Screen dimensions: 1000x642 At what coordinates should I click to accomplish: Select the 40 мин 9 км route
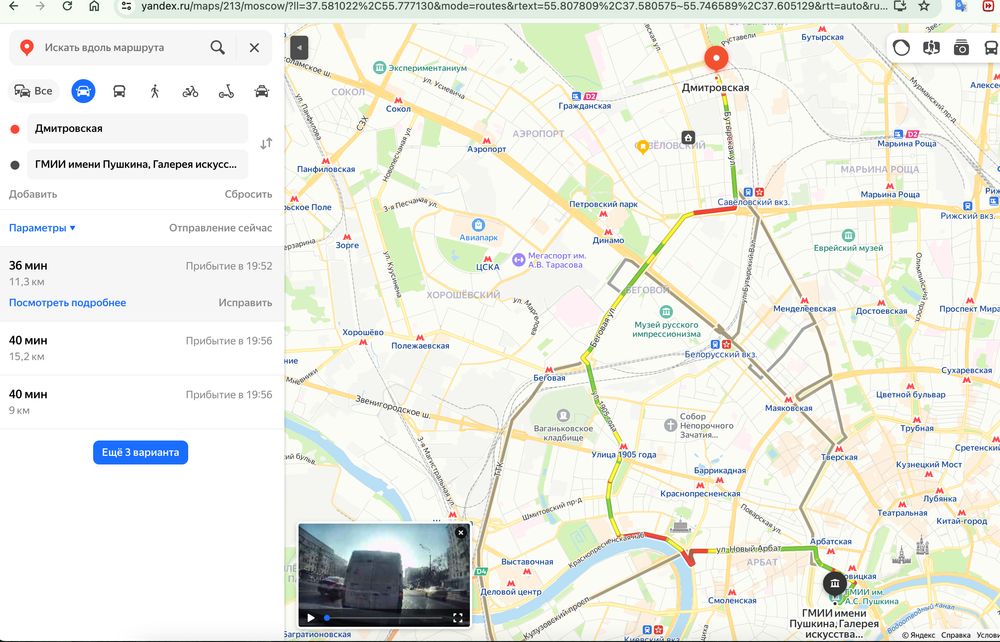point(140,402)
